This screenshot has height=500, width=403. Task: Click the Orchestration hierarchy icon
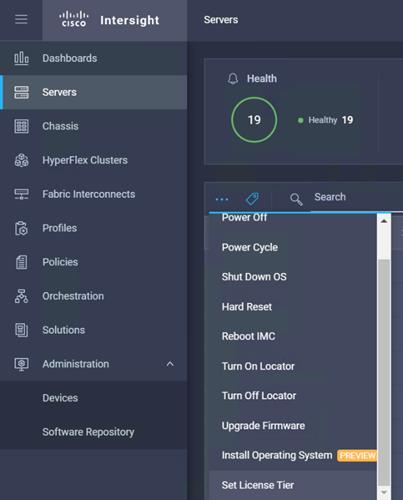21,296
